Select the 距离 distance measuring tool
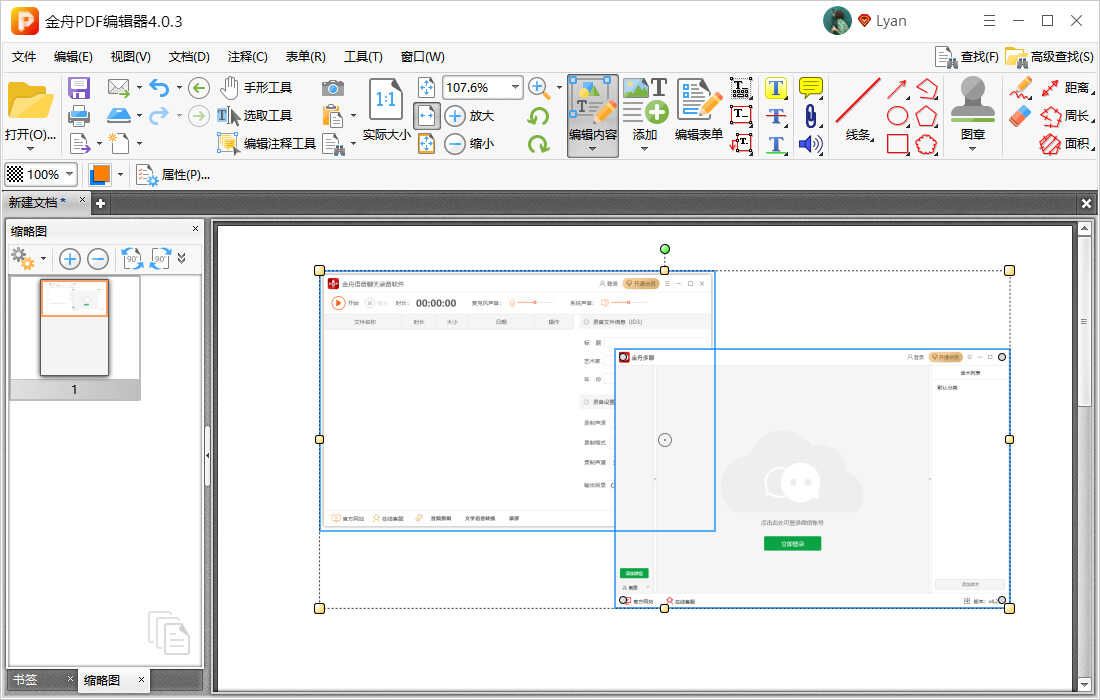 point(1066,88)
